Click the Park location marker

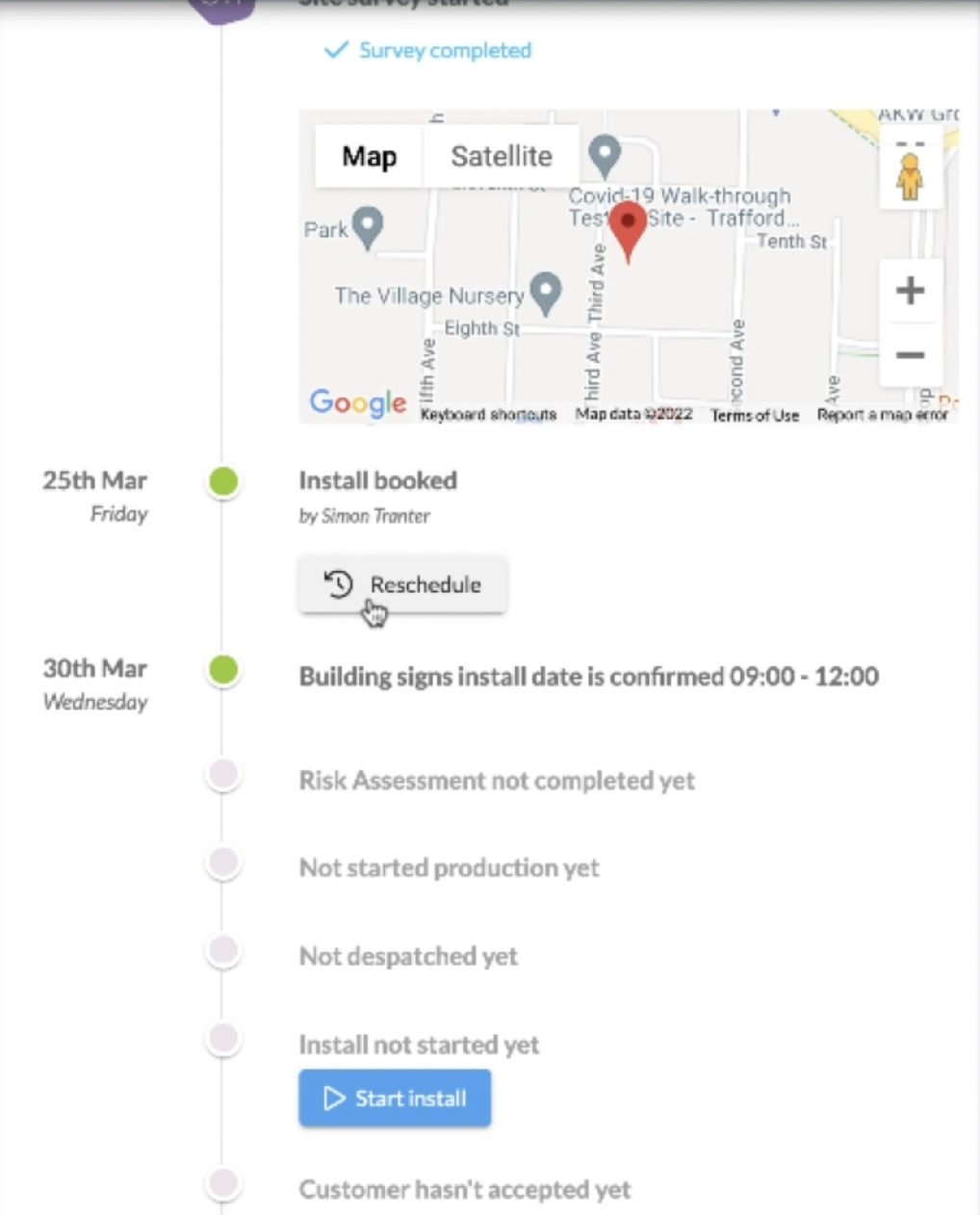pyautogui.click(x=368, y=227)
